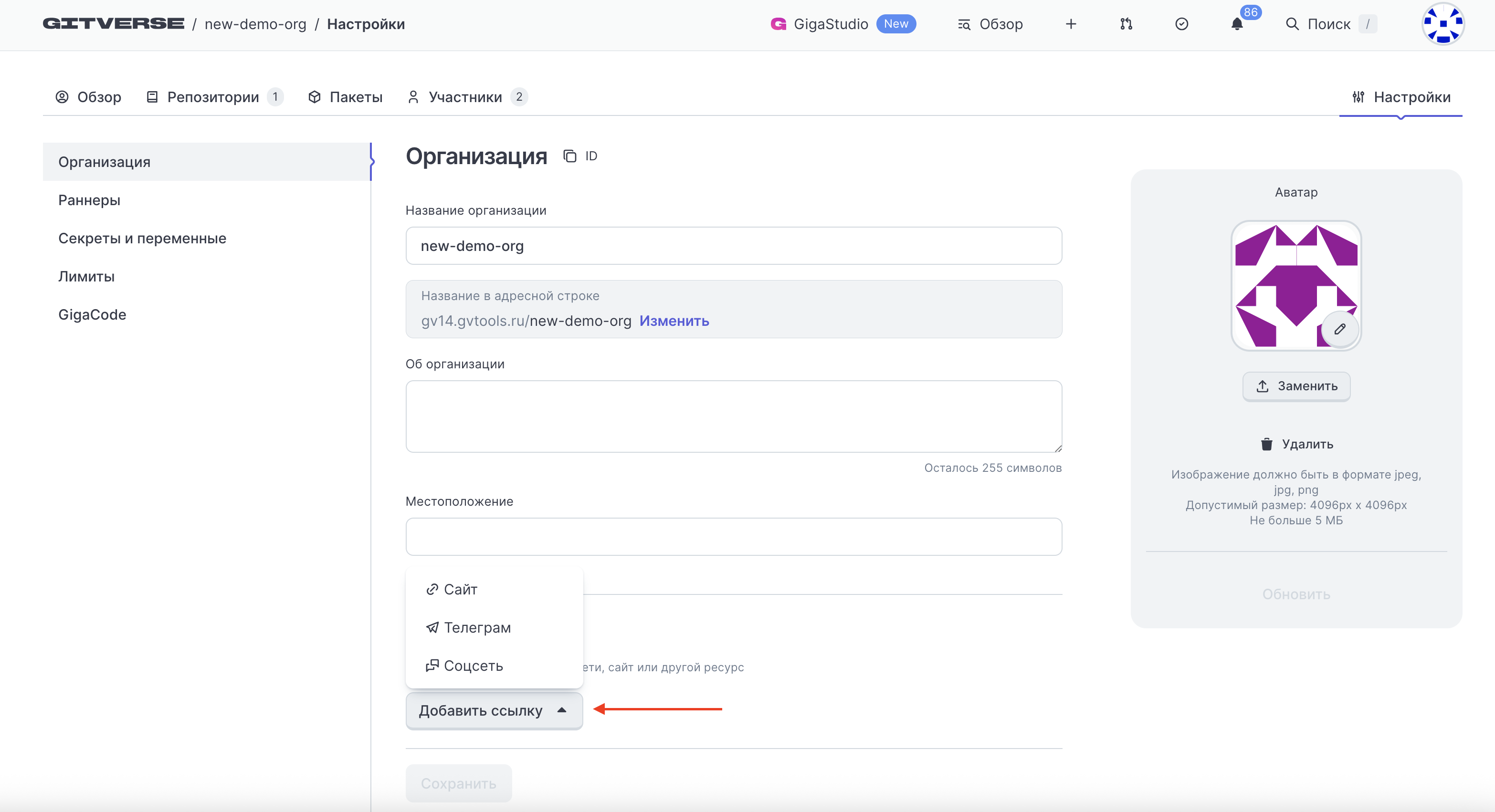Click into Об организации text area
Image resolution: width=1495 pixels, height=812 pixels.
(x=733, y=416)
